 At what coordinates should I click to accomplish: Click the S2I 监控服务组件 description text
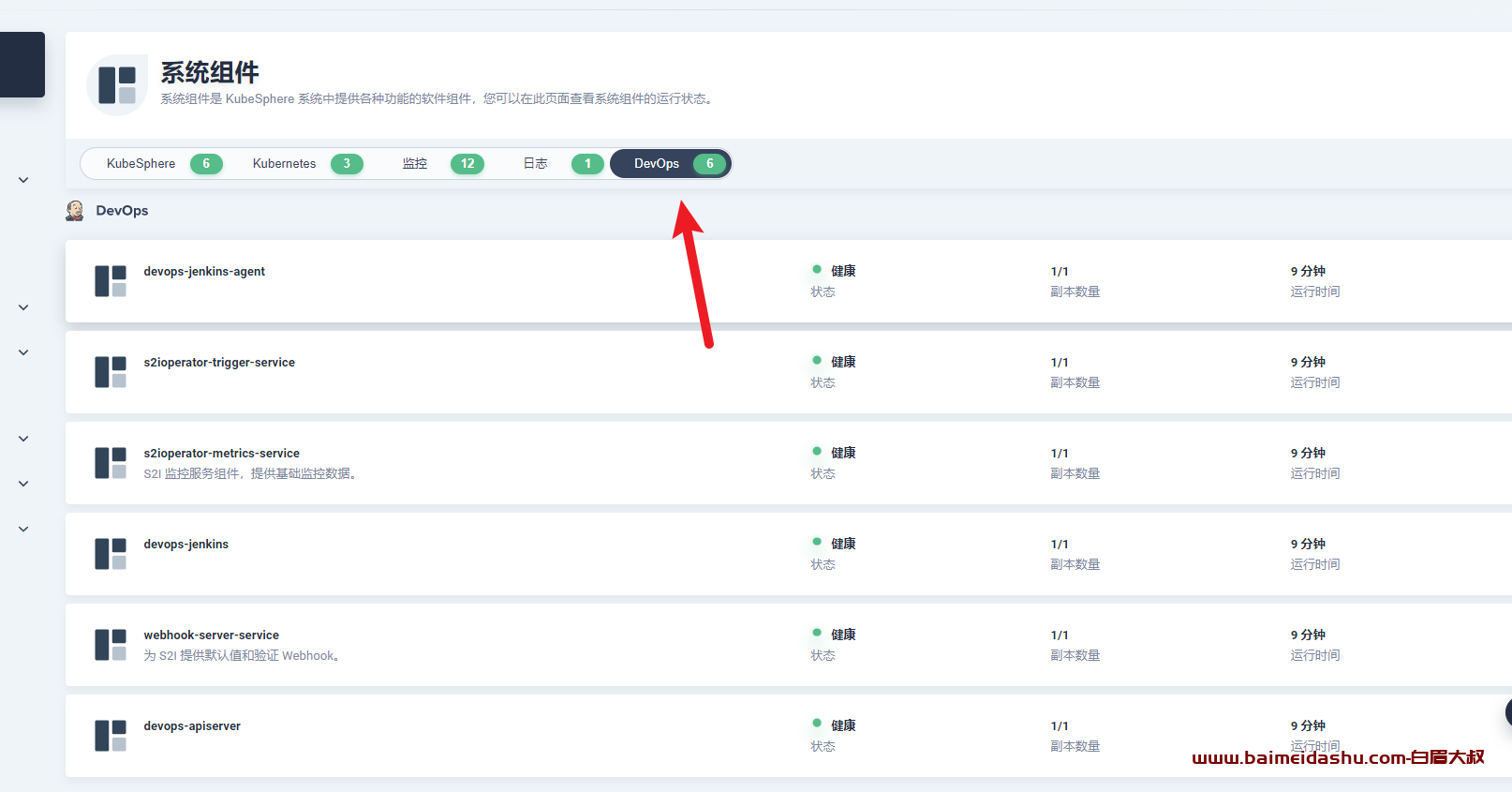(250, 473)
